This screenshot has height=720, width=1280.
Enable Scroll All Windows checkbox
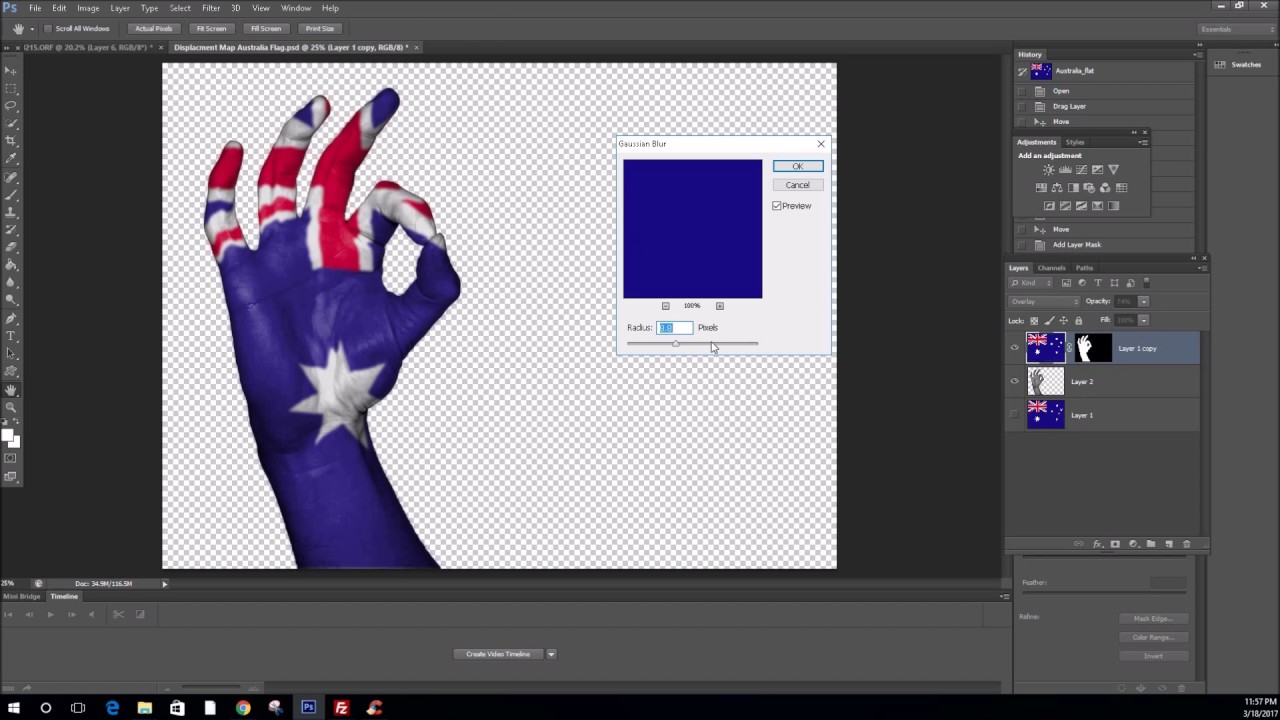pyautogui.click(x=47, y=28)
